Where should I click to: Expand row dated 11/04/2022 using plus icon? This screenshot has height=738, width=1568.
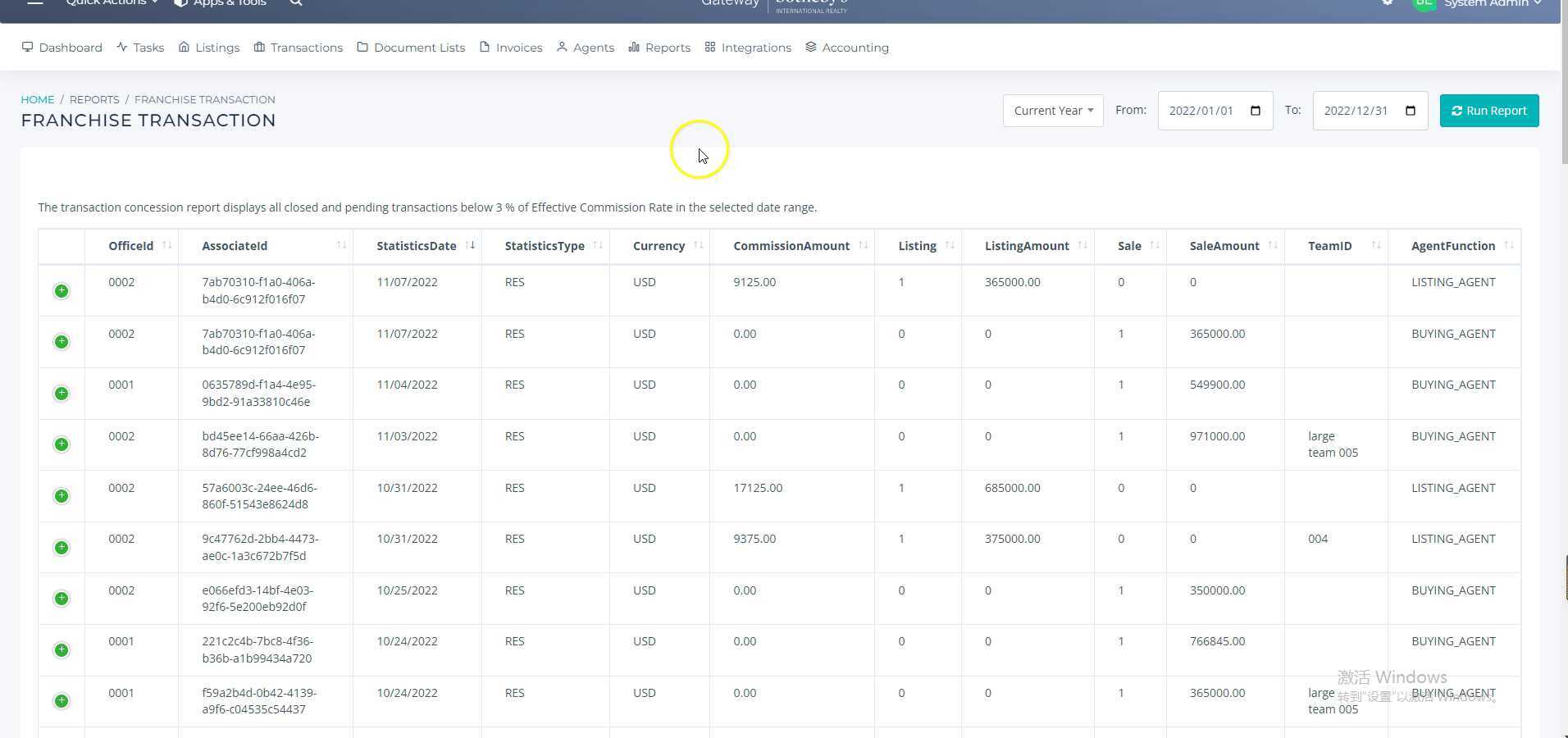point(62,394)
